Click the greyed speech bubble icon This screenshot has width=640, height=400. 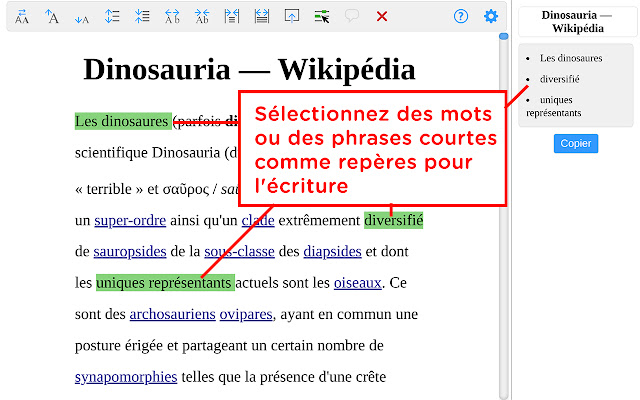pyautogui.click(x=352, y=16)
